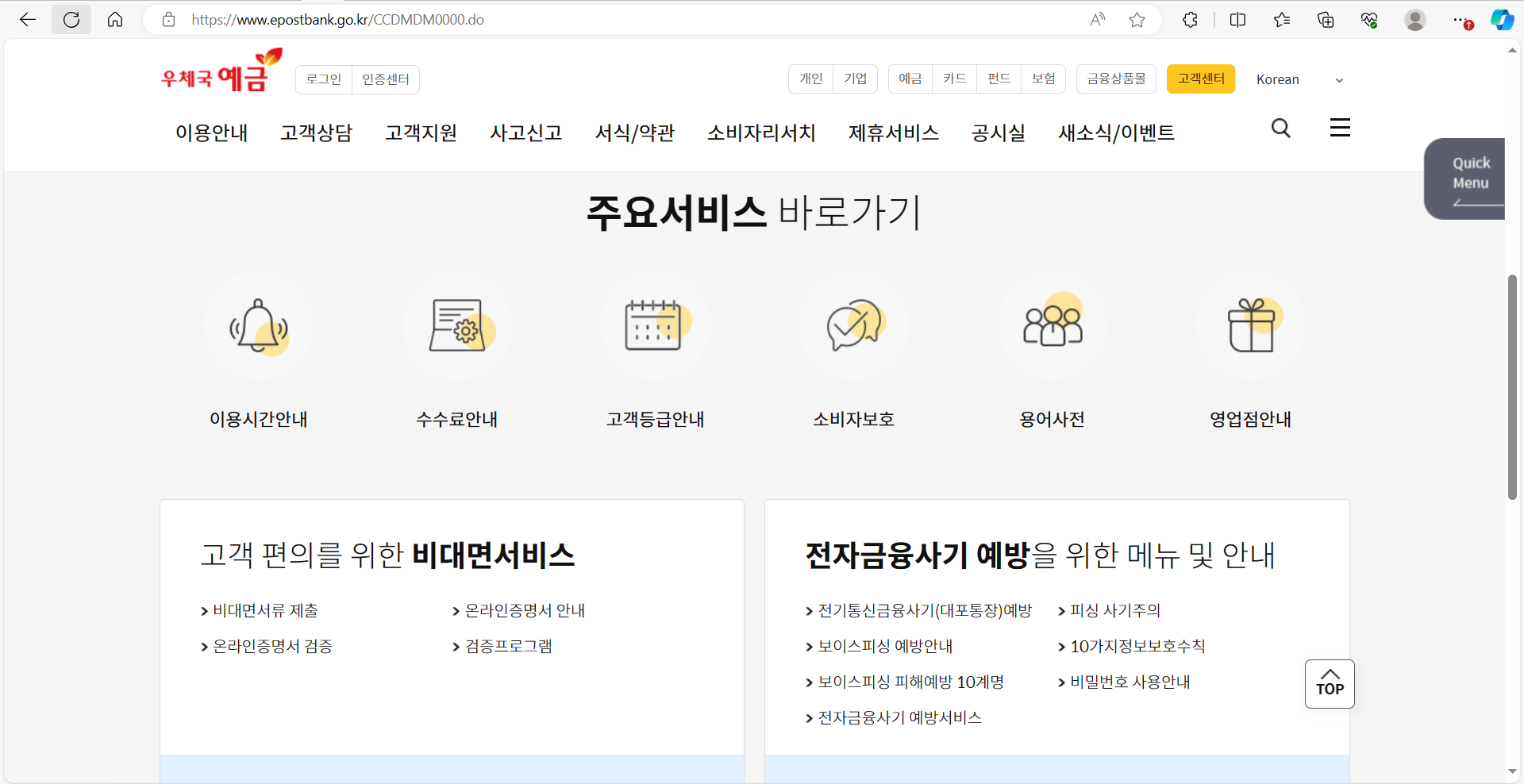Open browser essentials heart icon
The image size is (1524, 784).
coord(1369,20)
